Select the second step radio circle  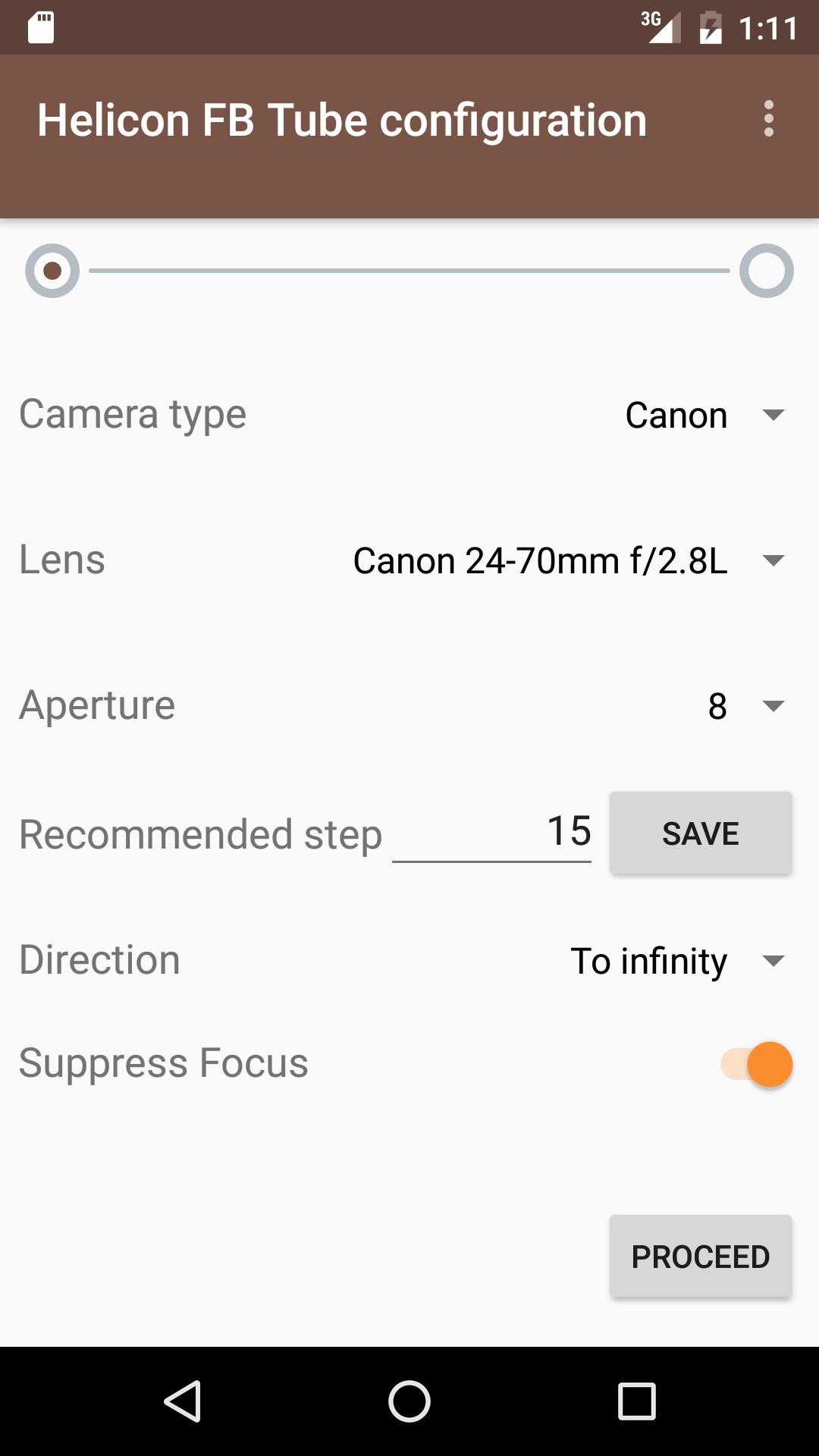click(x=766, y=271)
